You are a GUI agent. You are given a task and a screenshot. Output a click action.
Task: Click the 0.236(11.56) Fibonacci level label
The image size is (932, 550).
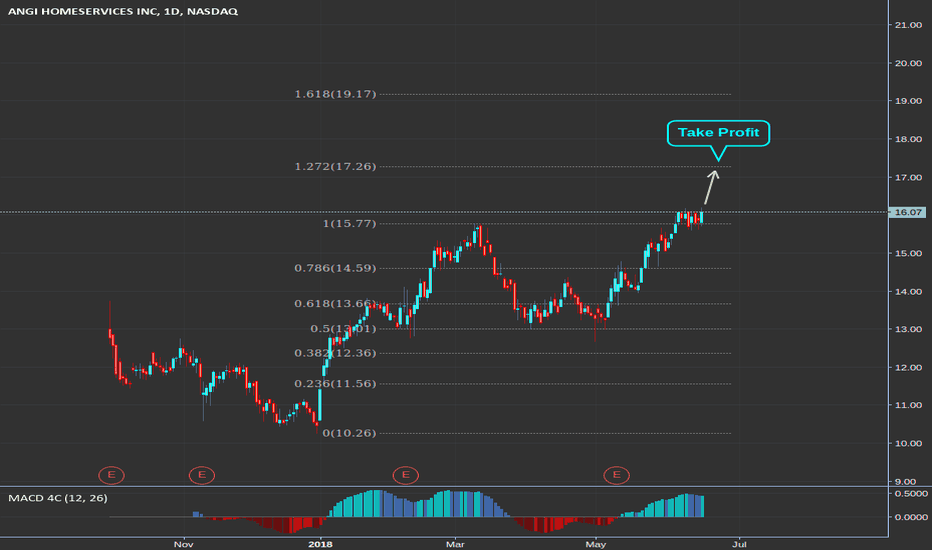point(335,384)
